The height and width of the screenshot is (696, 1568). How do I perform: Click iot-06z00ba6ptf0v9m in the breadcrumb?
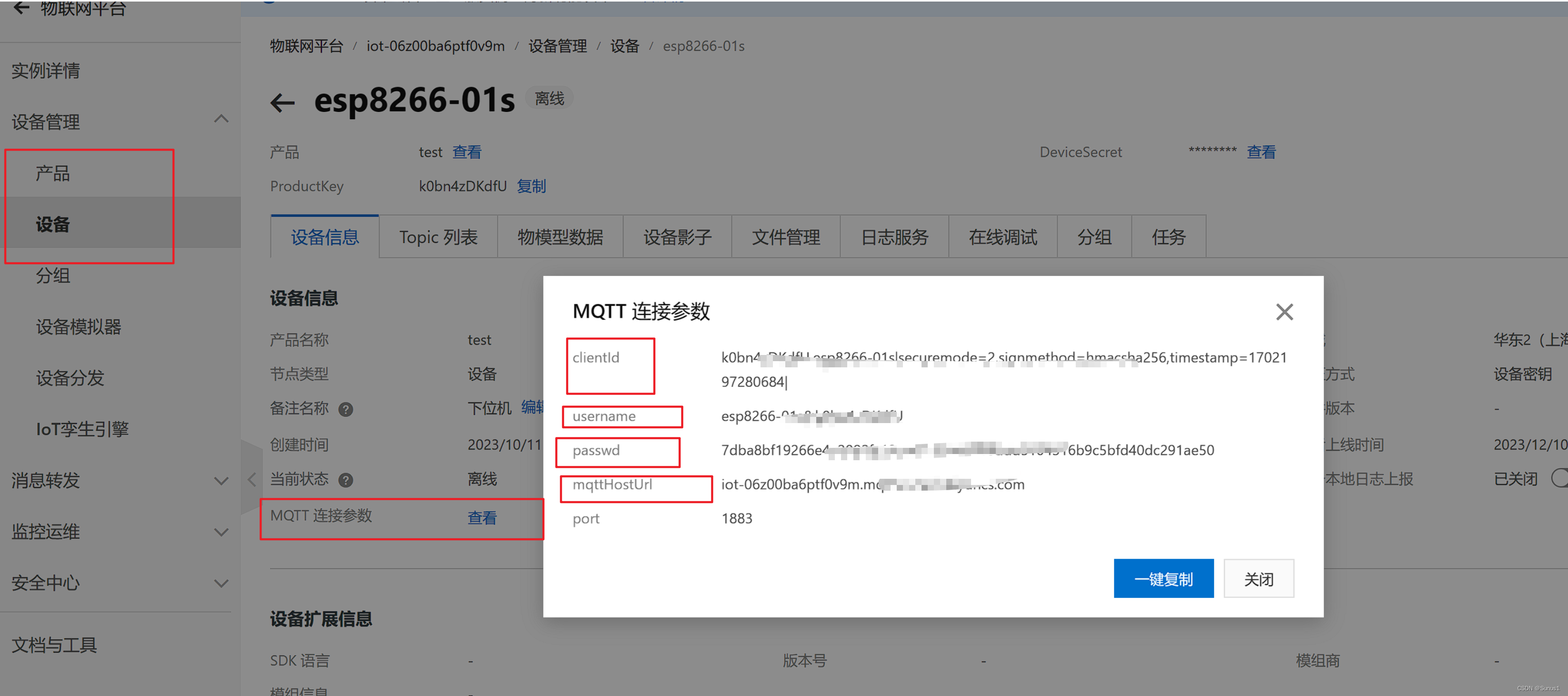[435, 46]
